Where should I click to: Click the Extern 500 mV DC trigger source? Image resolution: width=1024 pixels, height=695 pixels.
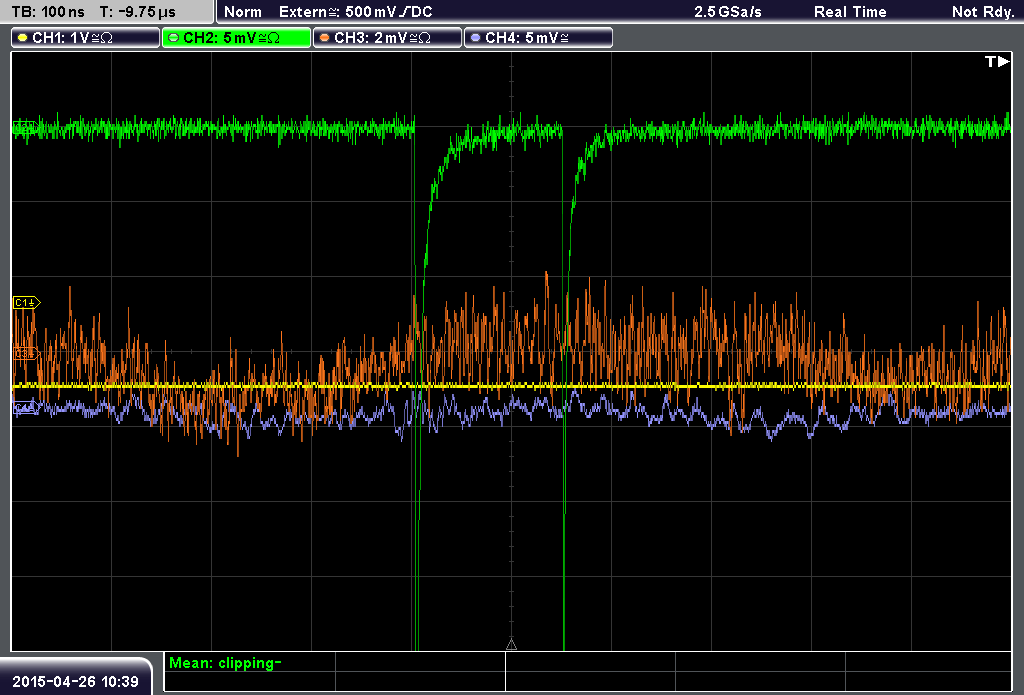[x=355, y=12]
